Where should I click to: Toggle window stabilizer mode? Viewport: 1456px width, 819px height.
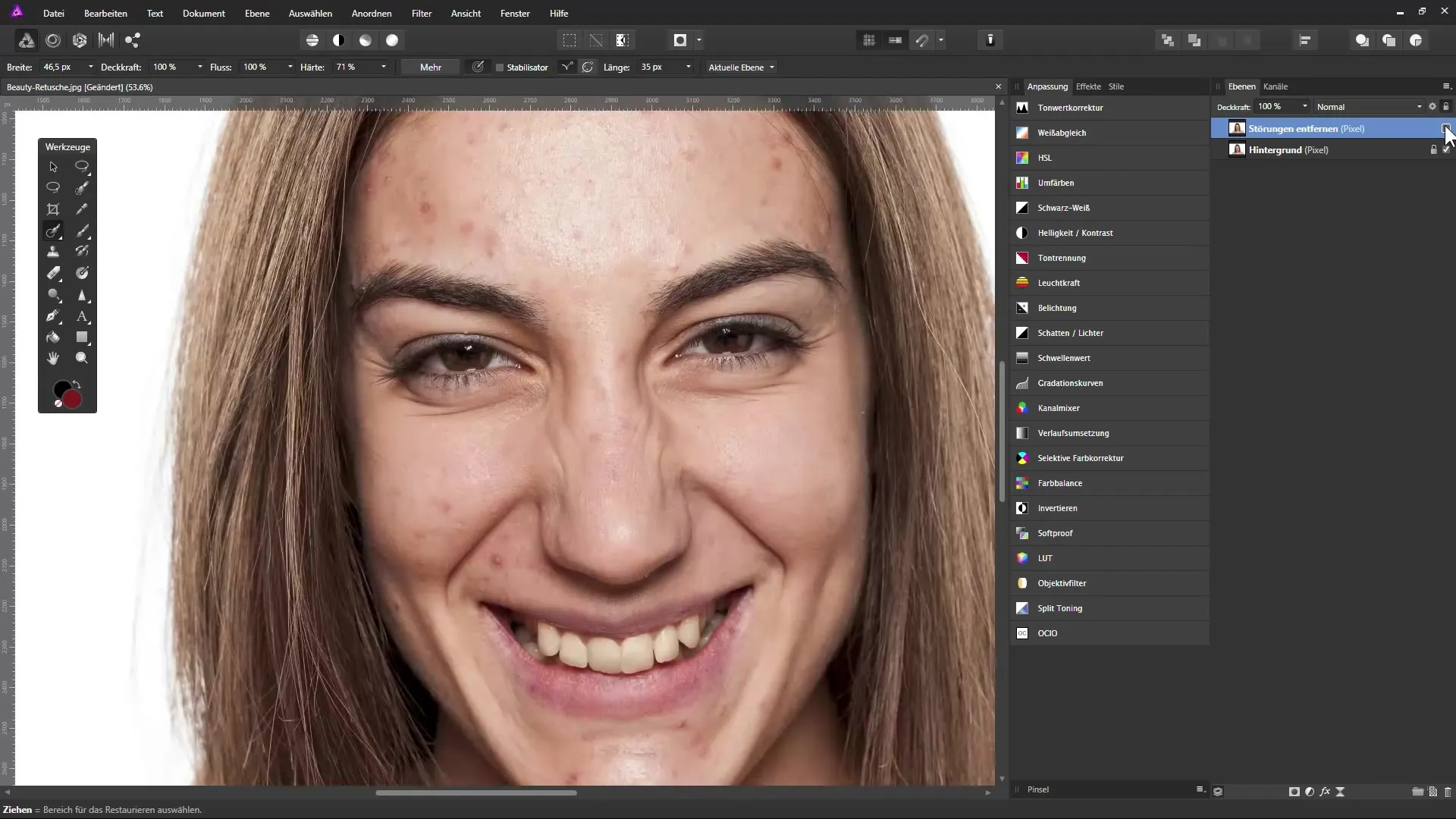[588, 67]
